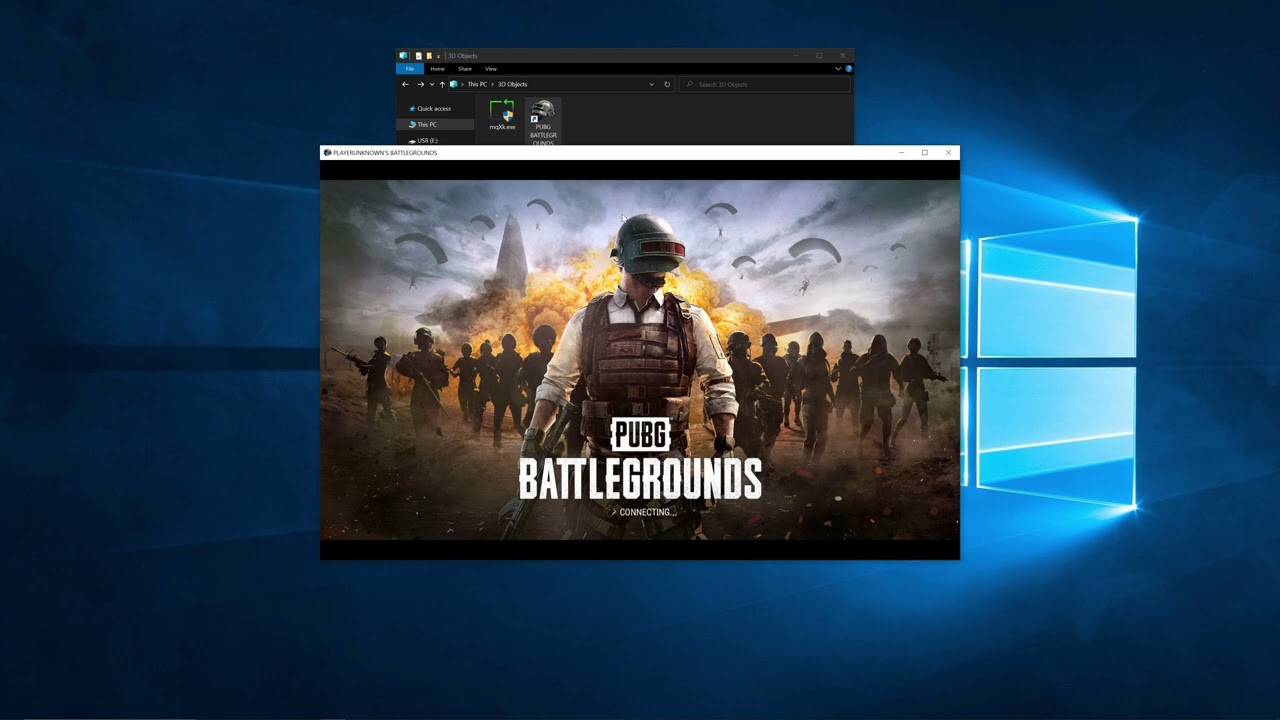Screen dimensions: 1280x720
Task: Click the File Explorer title bar 3D Objects icon
Action: 403,56
